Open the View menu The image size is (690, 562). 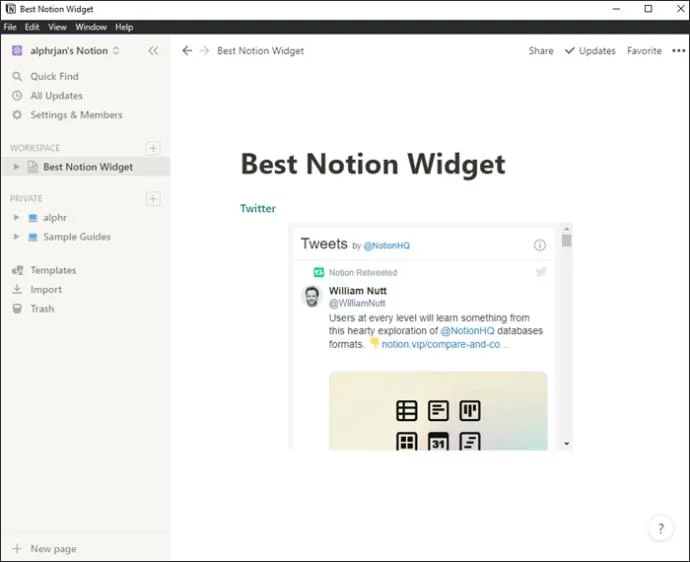(57, 27)
